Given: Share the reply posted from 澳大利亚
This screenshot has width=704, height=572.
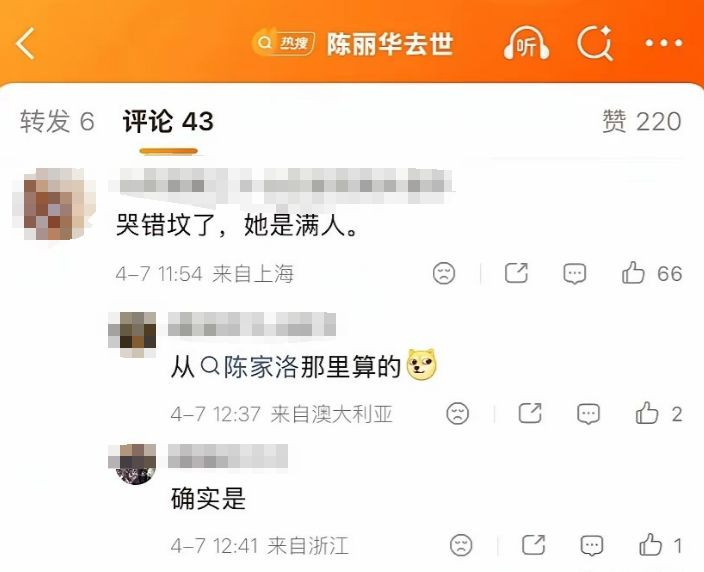Looking at the screenshot, I should coord(530,413).
